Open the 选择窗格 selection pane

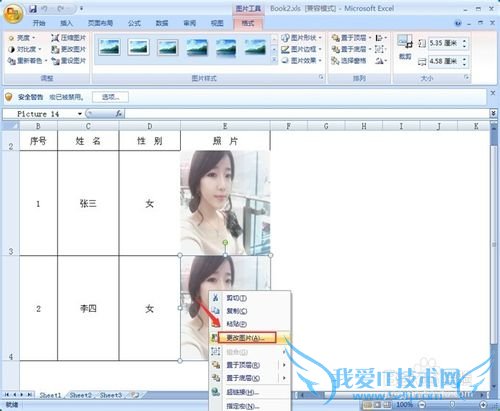tap(349, 61)
